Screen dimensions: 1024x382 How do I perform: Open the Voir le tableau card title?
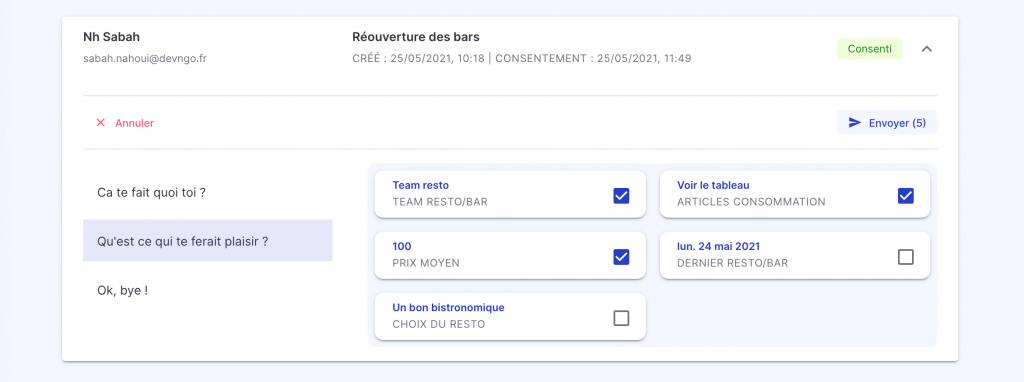pos(712,185)
